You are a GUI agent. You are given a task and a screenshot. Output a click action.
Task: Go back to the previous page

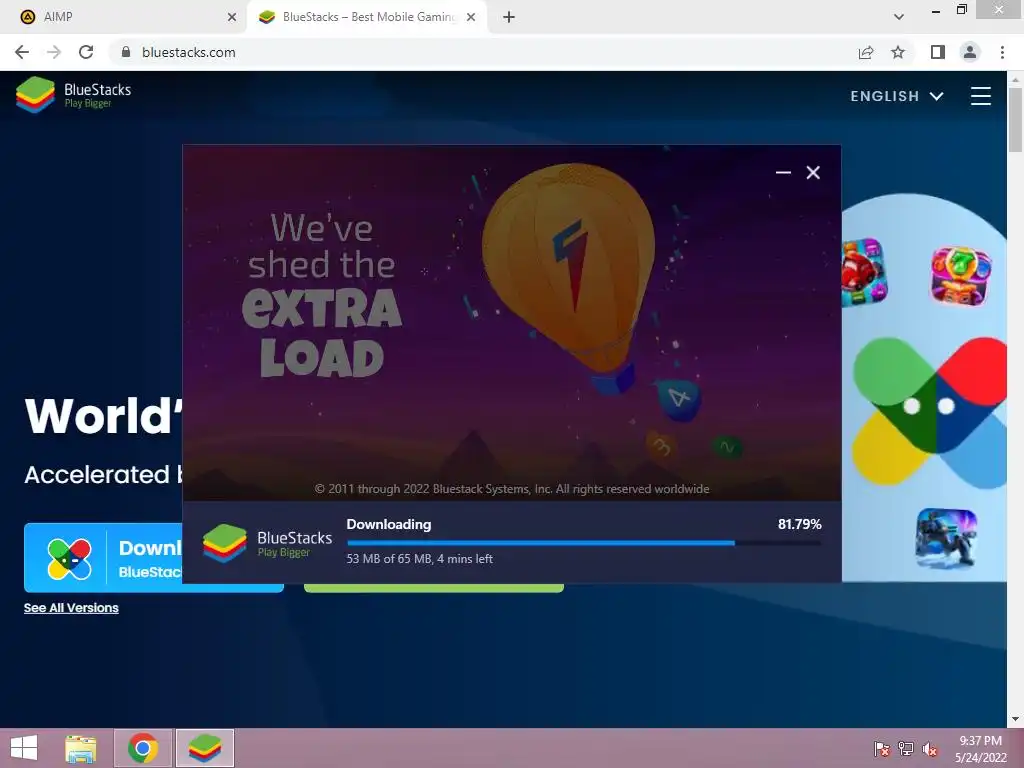(x=22, y=52)
